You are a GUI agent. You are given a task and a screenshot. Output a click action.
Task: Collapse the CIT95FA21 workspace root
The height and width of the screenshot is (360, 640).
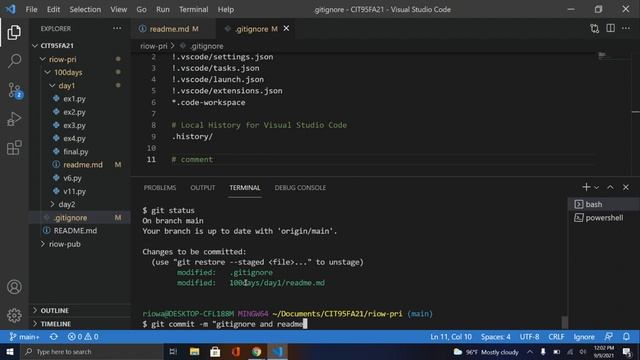coord(57,46)
